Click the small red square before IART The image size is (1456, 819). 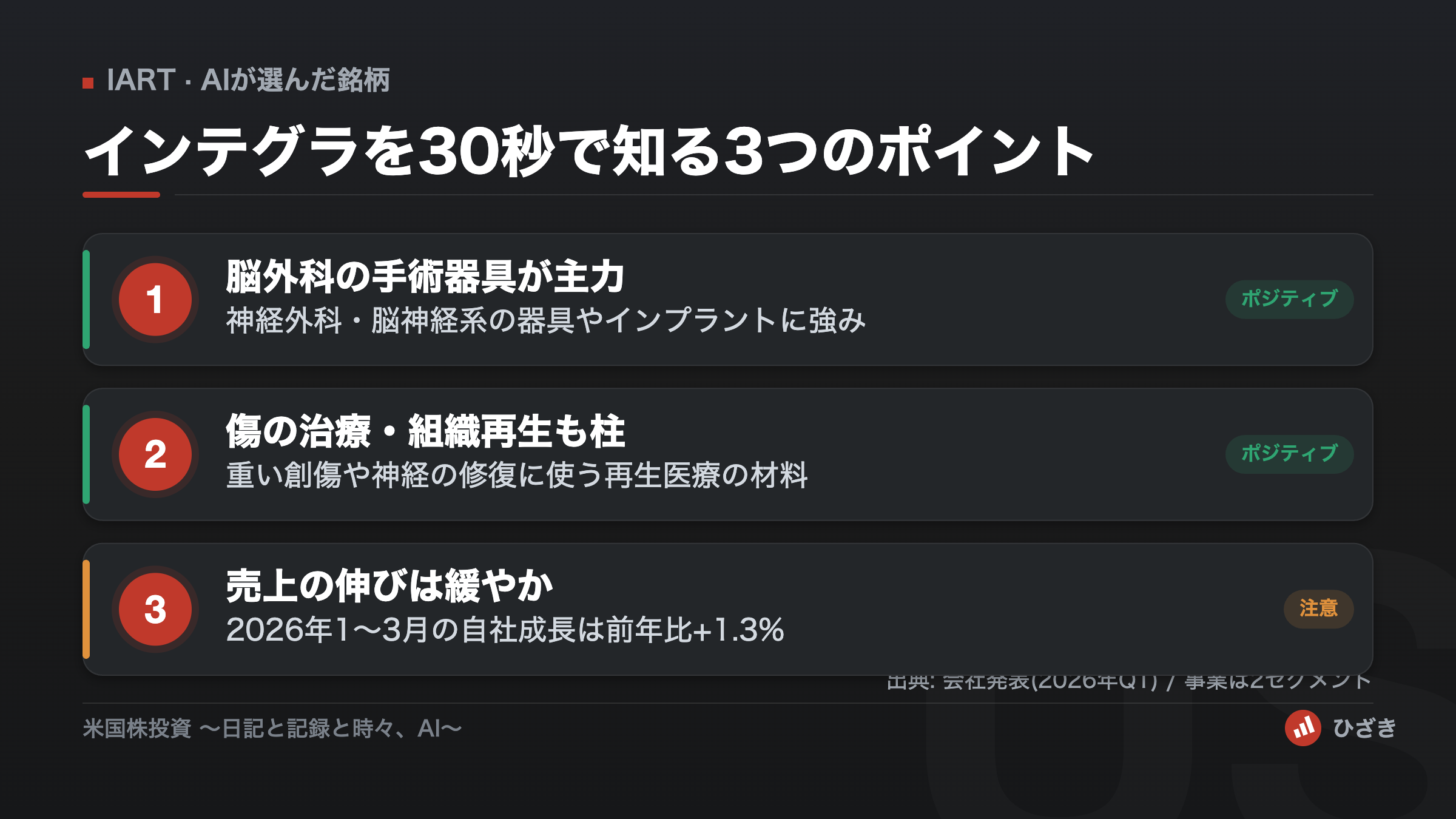point(88,83)
